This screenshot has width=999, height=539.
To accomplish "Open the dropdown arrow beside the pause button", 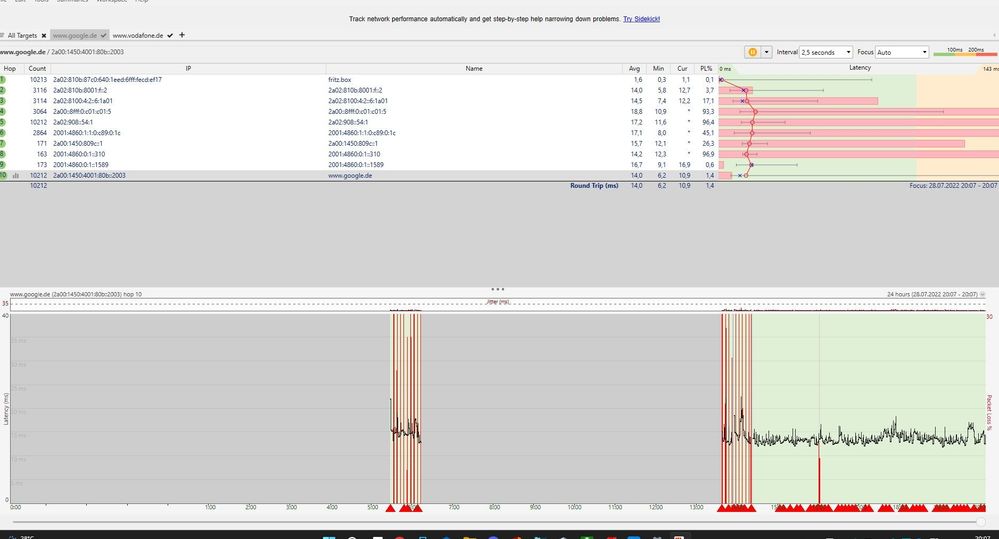I will [766, 52].
